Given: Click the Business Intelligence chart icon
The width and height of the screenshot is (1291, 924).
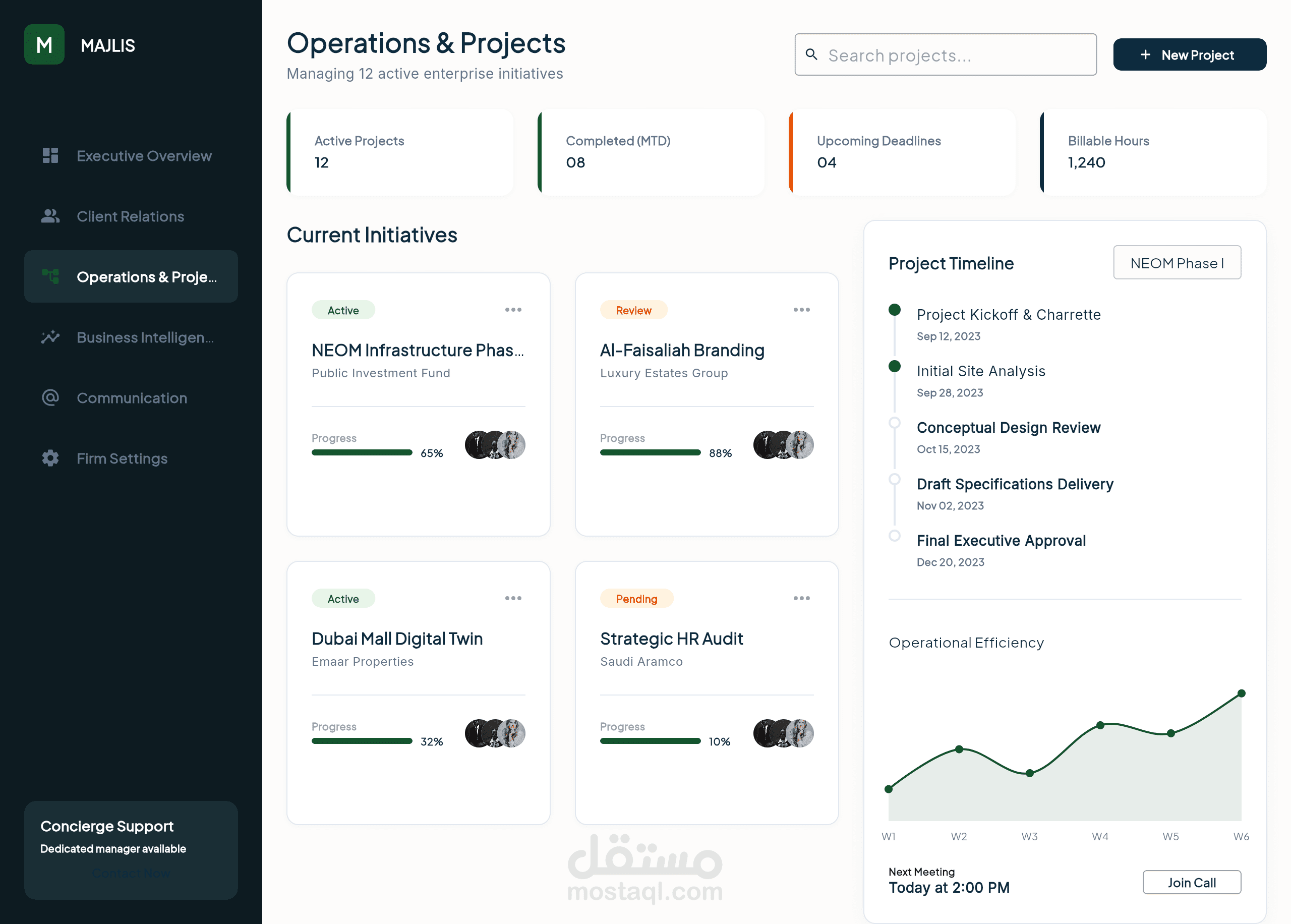Looking at the screenshot, I should pos(50,337).
